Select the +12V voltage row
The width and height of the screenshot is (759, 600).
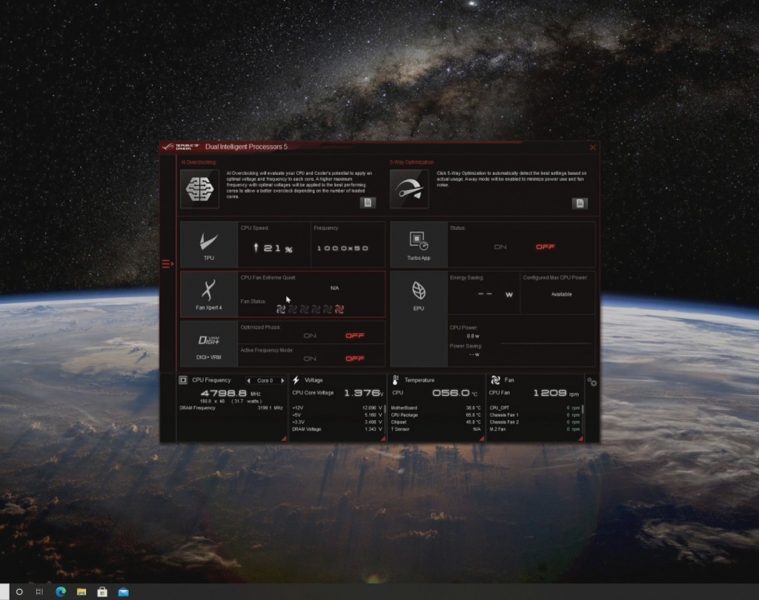tap(337, 408)
